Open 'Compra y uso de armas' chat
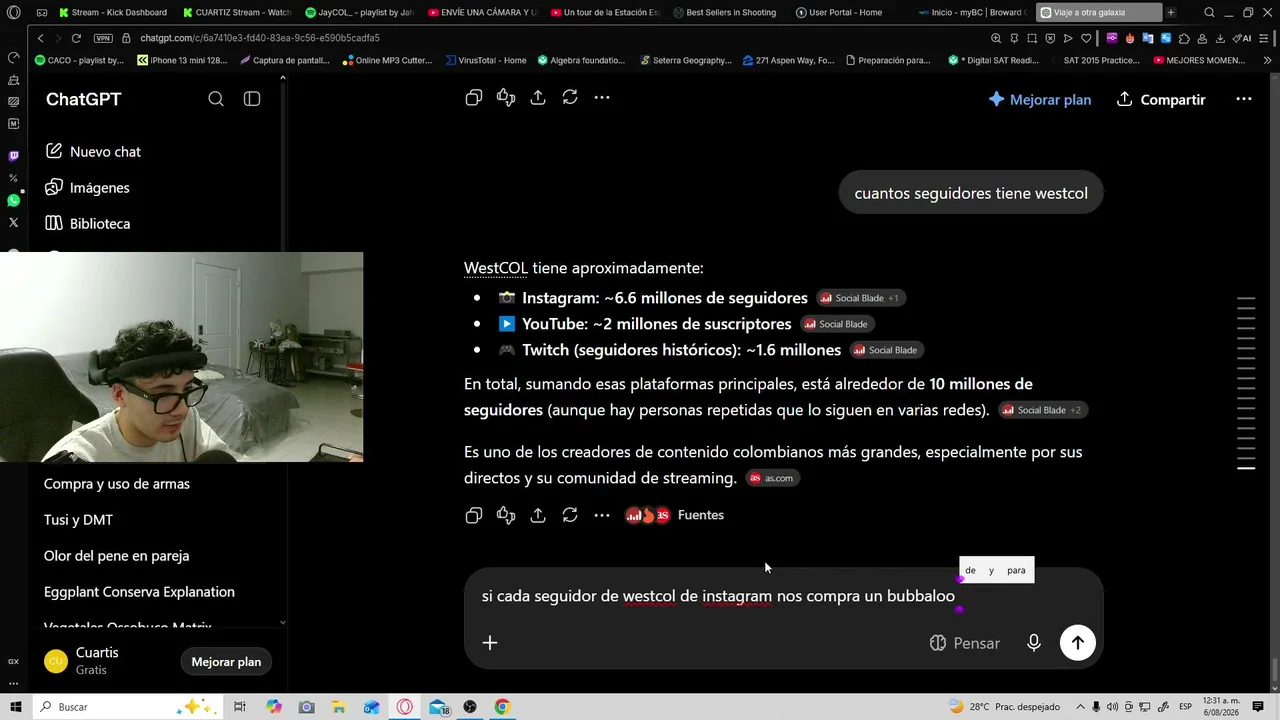Viewport: 1280px width, 720px height. pos(117,484)
